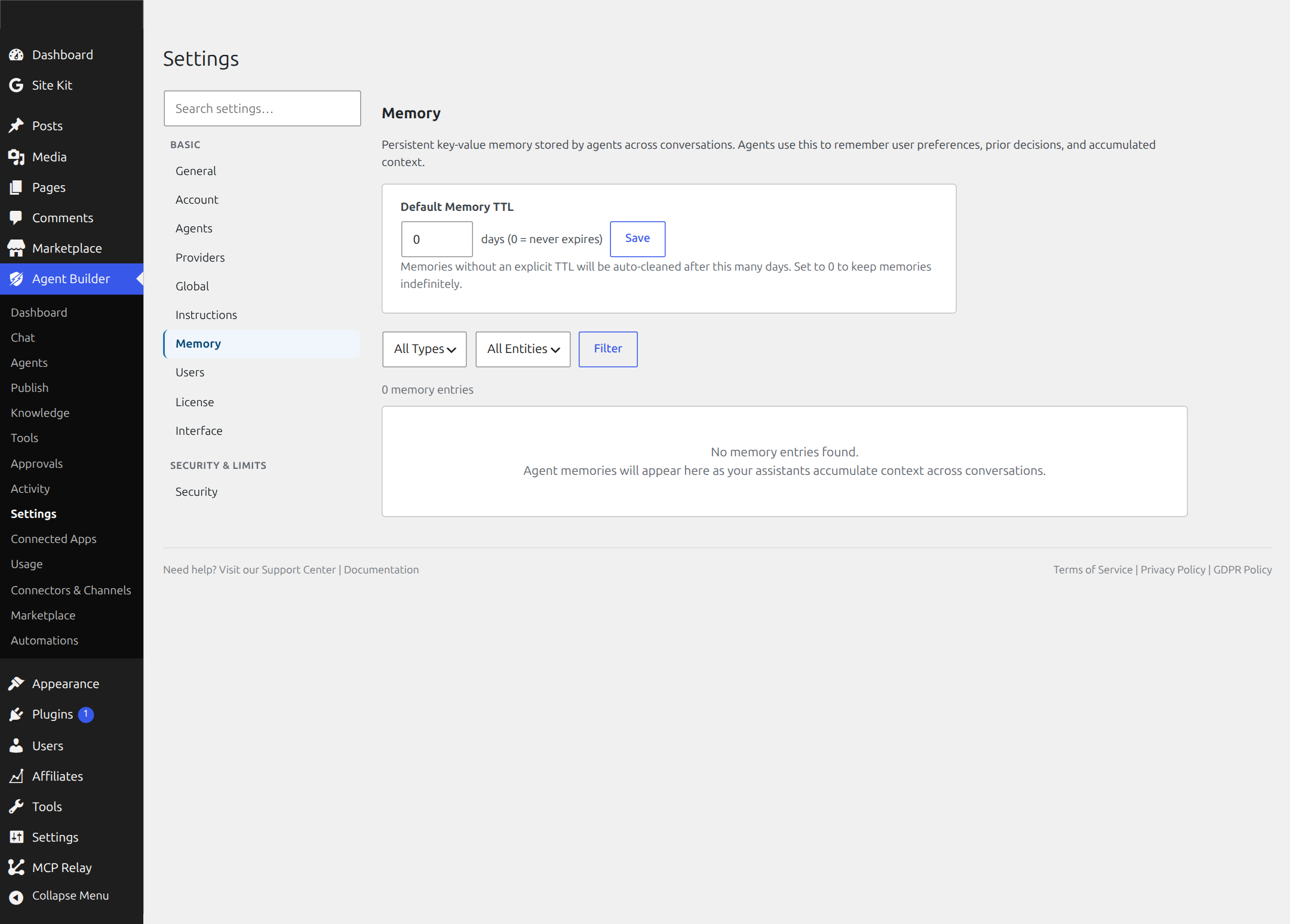
Task: Click the Pages icon in sidebar
Action: pyautogui.click(x=16, y=188)
